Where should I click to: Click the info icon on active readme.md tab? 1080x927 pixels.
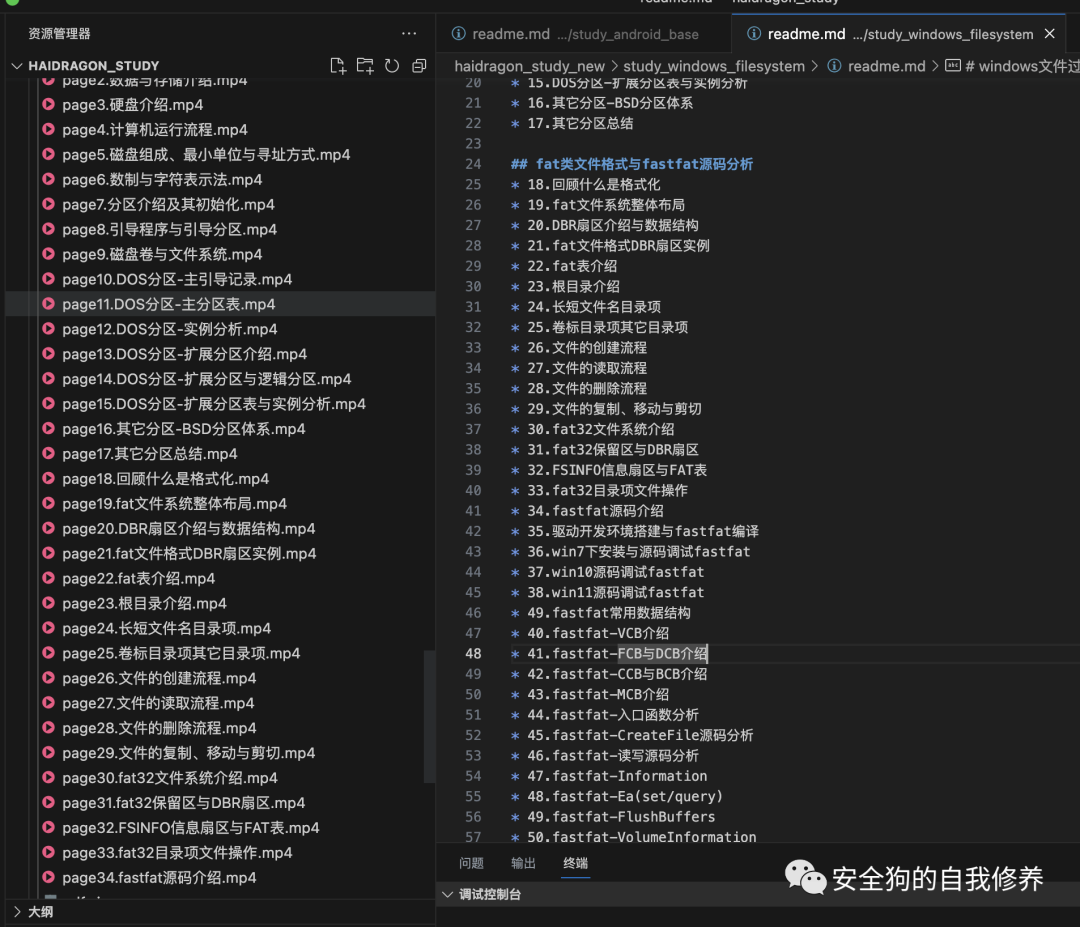[754, 34]
